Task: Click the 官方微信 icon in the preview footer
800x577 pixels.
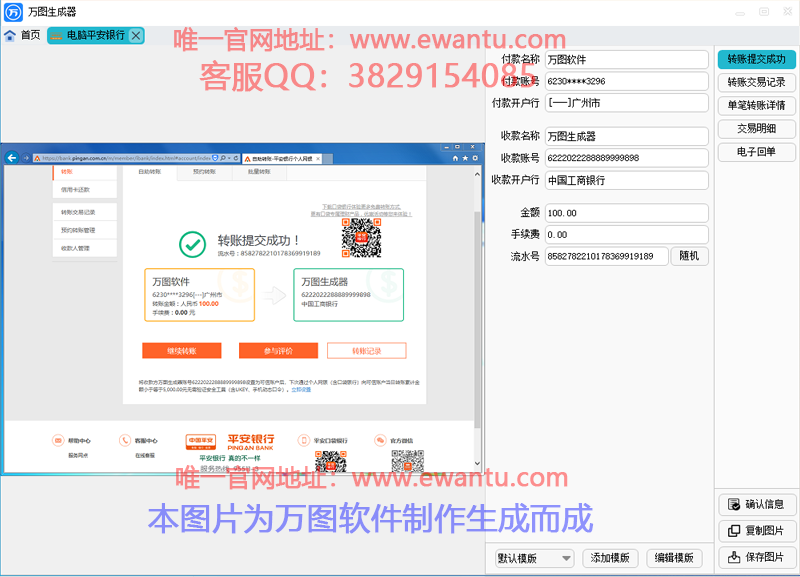Action: click(x=380, y=440)
